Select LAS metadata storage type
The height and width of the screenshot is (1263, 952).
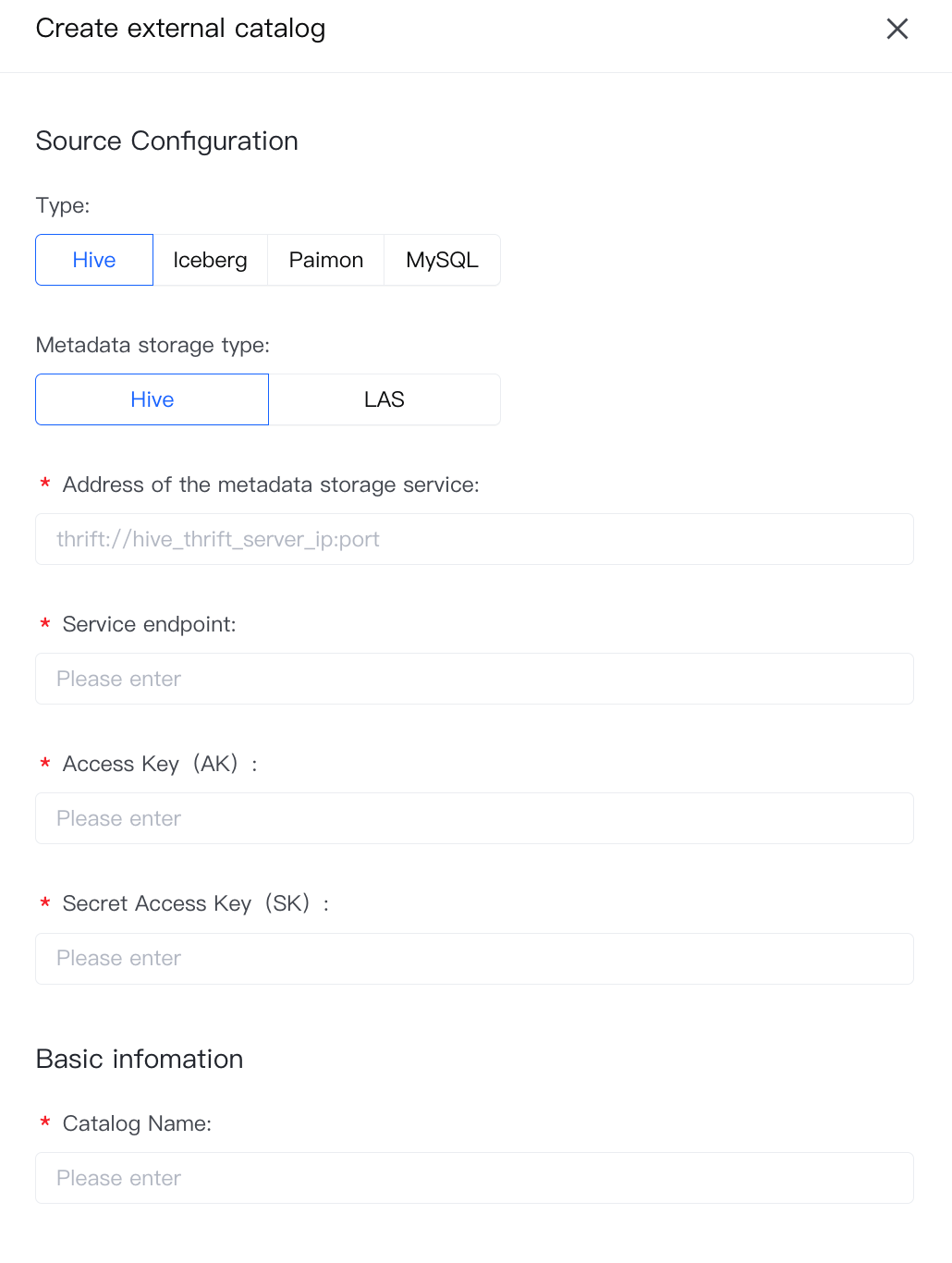click(384, 399)
